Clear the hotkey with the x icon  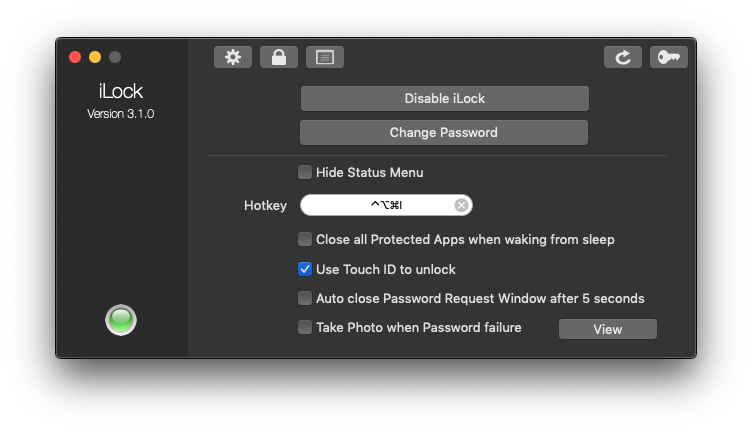point(461,205)
